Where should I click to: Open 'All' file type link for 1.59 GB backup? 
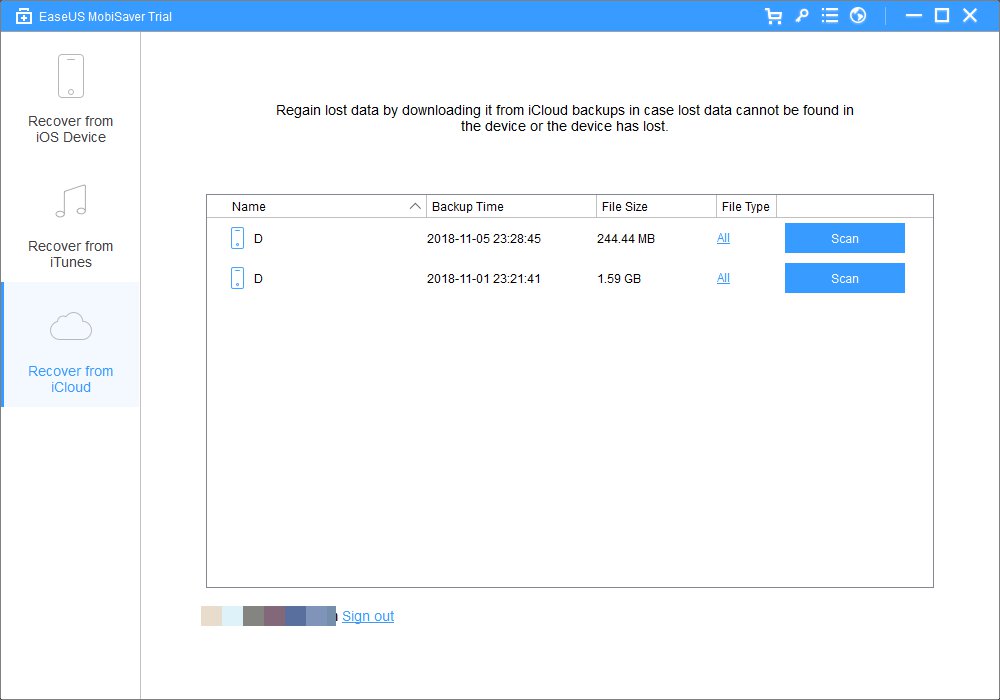coord(723,278)
